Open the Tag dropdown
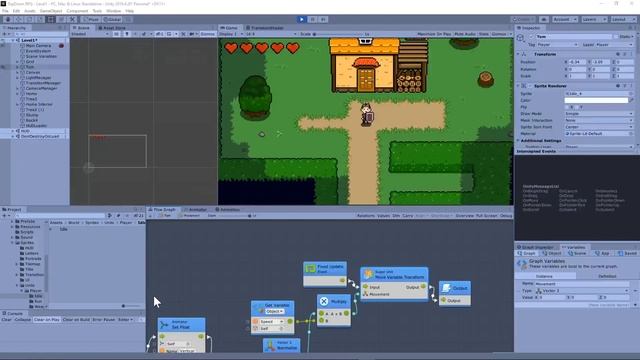This screenshot has height=360, width=640. pos(558,44)
